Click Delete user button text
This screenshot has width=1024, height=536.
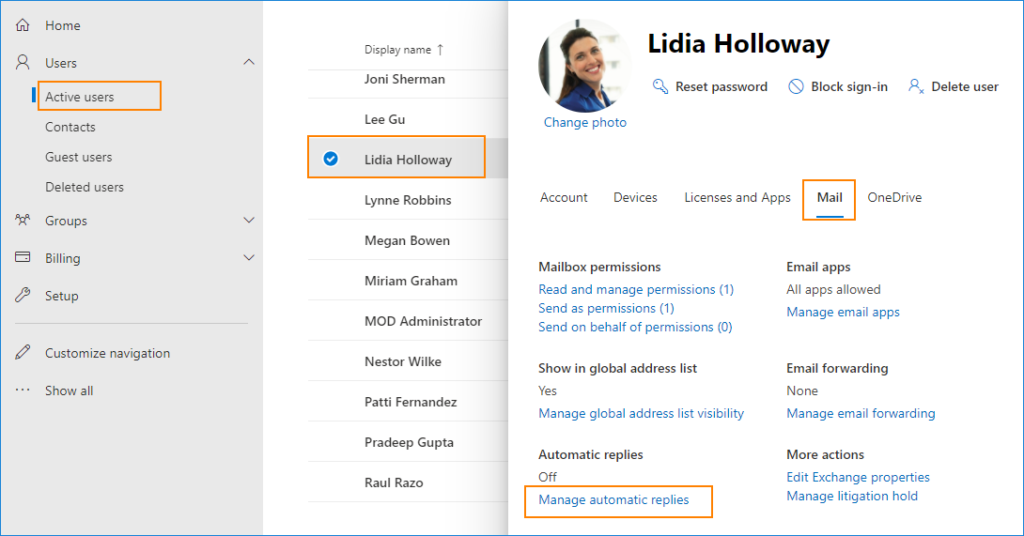click(965, 86)
